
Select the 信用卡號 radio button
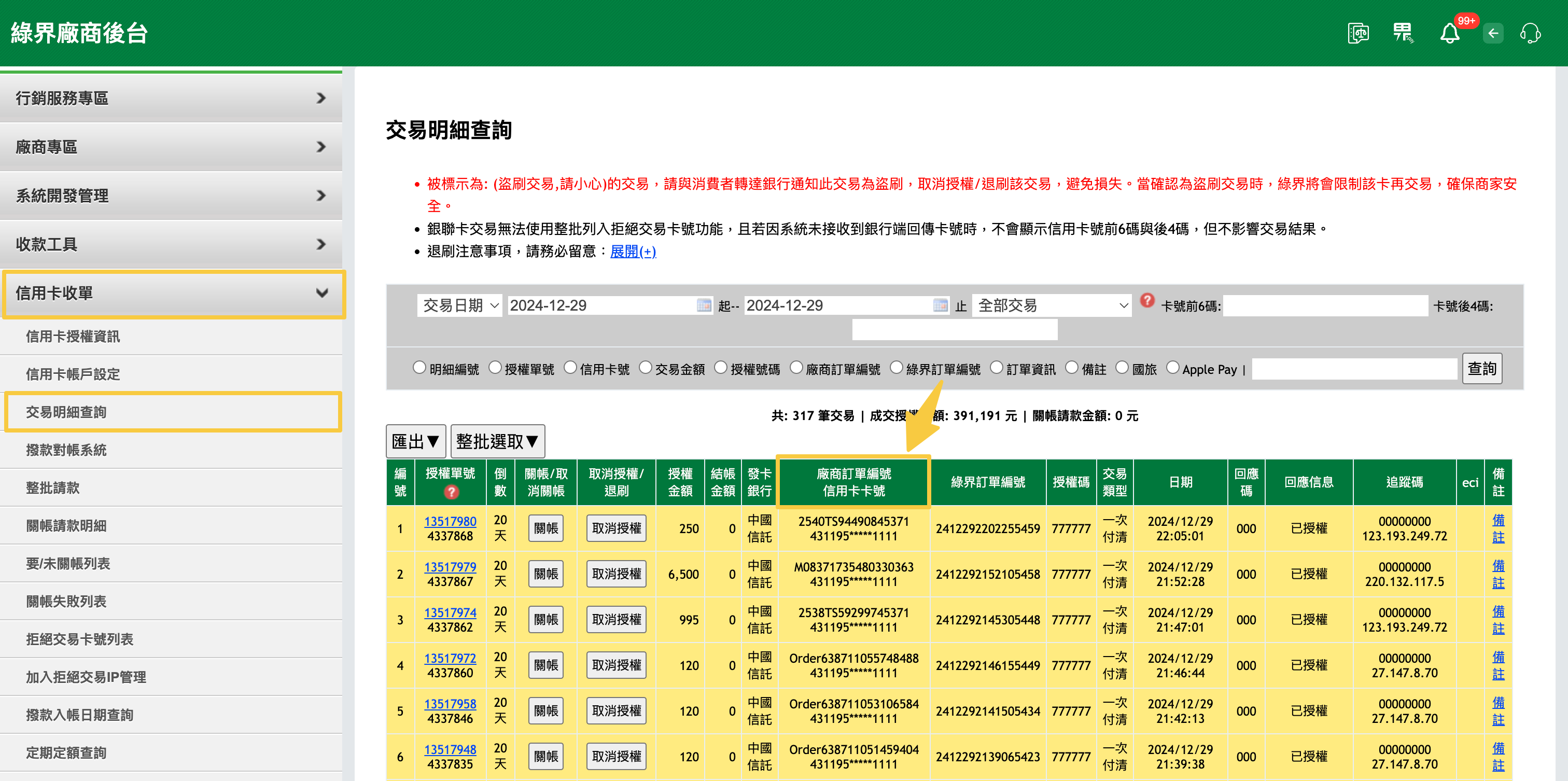[570, 368]
